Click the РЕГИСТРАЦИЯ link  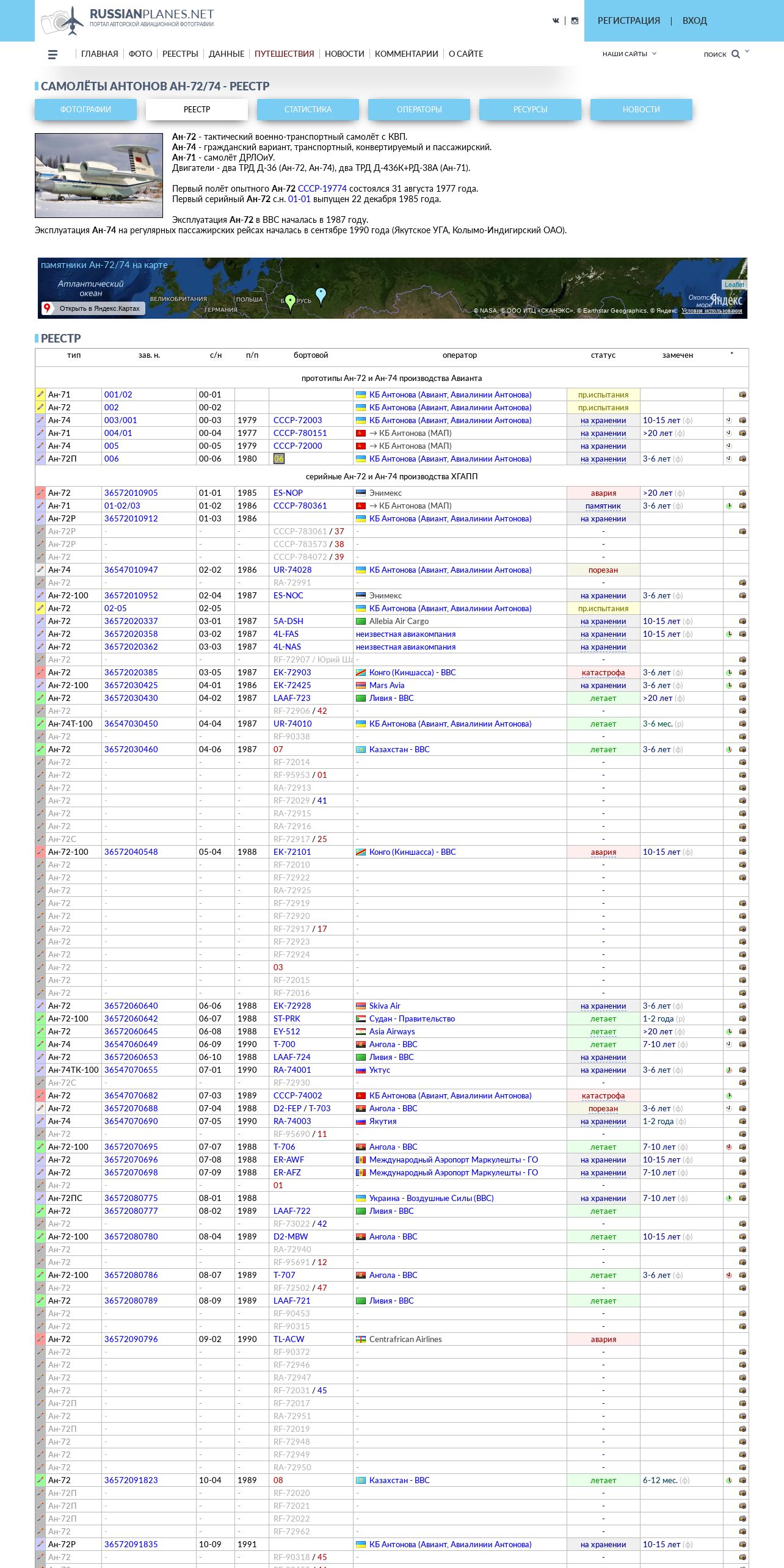click(628, 21)
